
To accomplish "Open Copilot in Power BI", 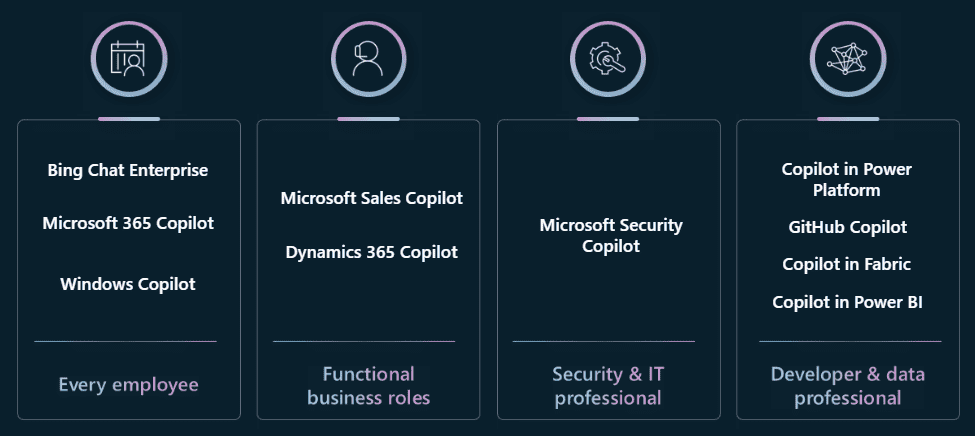I will tap(848, 302).
